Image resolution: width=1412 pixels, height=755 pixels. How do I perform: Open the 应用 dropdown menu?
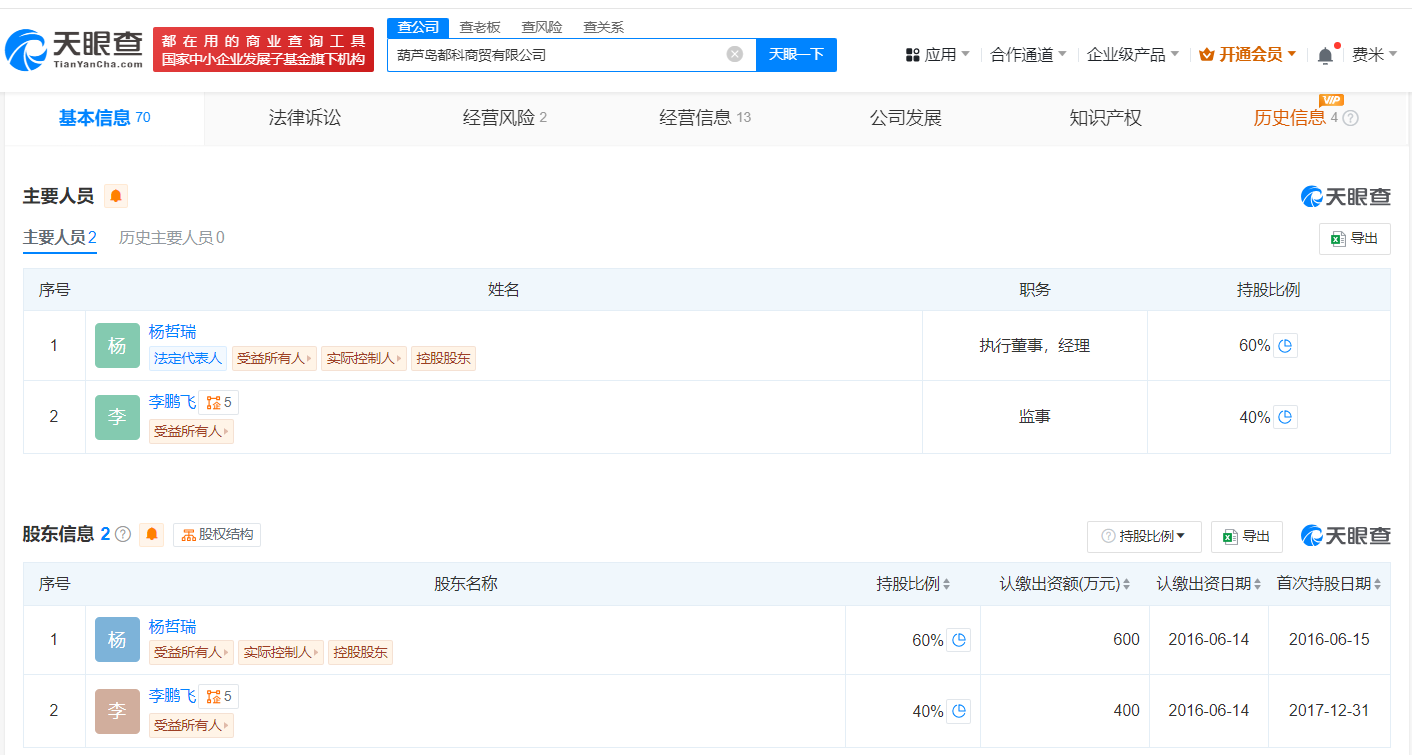[x=938, y=55]
